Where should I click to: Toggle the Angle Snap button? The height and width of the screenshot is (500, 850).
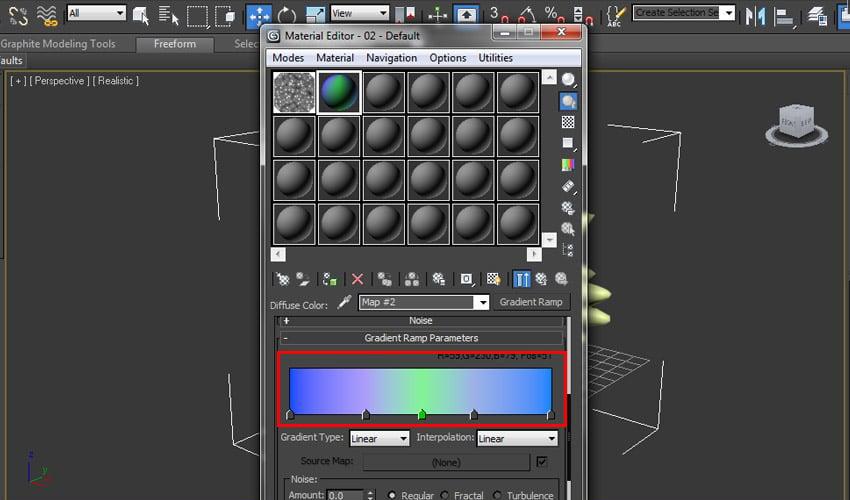tap(526, 15)
